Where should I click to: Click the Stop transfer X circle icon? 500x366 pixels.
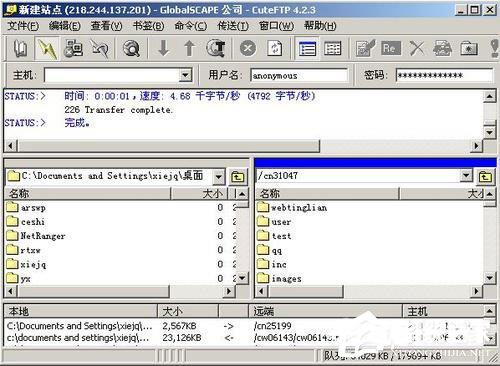(x=248, y=49)
